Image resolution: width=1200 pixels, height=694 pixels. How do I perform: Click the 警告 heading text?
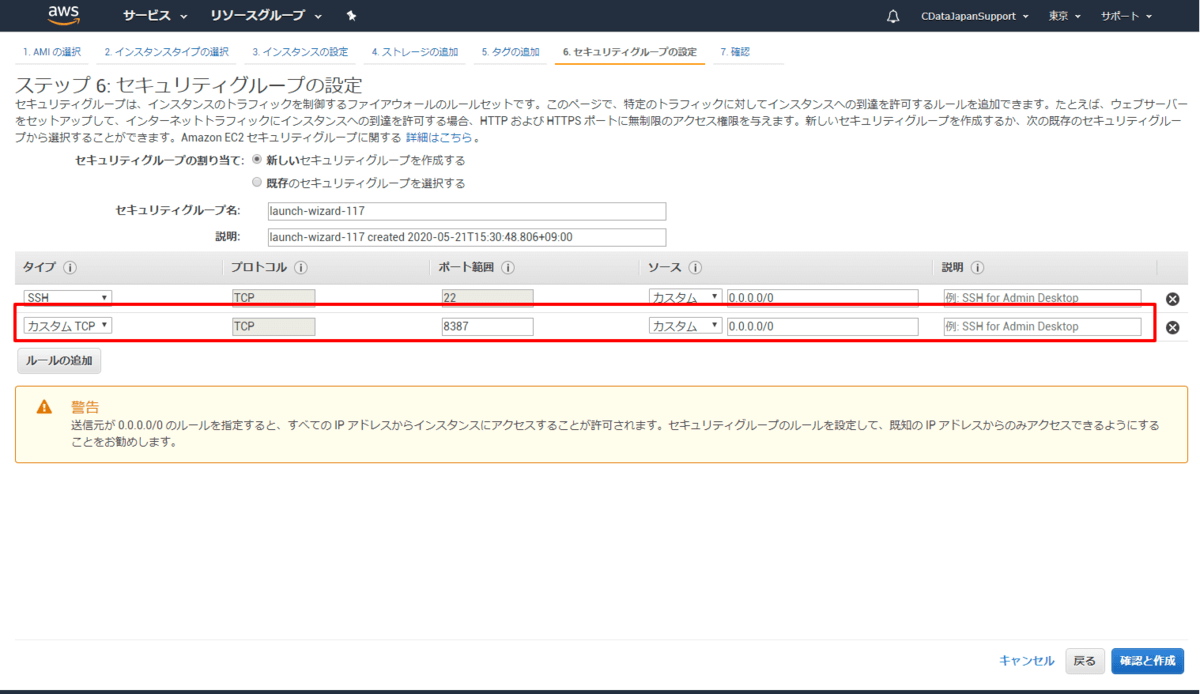tap(85, 407)
